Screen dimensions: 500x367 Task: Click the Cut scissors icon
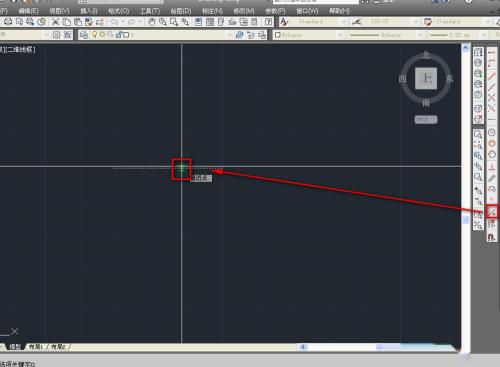[x=56, y=22]
